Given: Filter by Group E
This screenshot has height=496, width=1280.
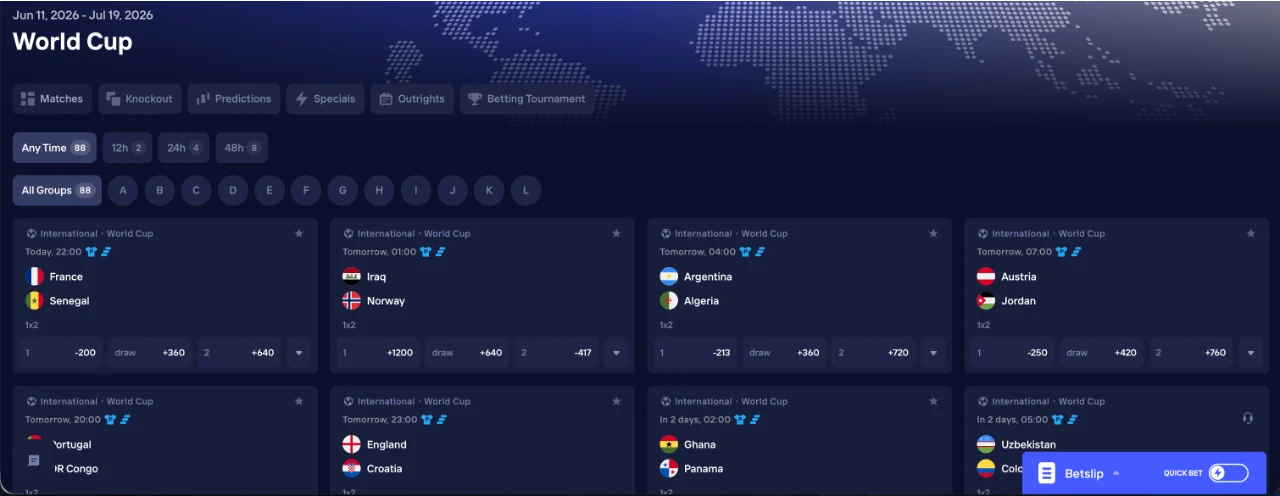Looking at the screenshot, I should 270,190.
